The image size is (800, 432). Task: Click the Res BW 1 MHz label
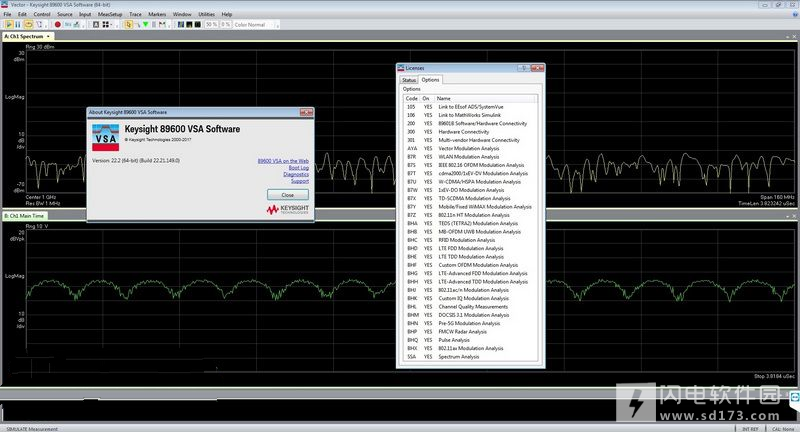[x=43, y=204]
